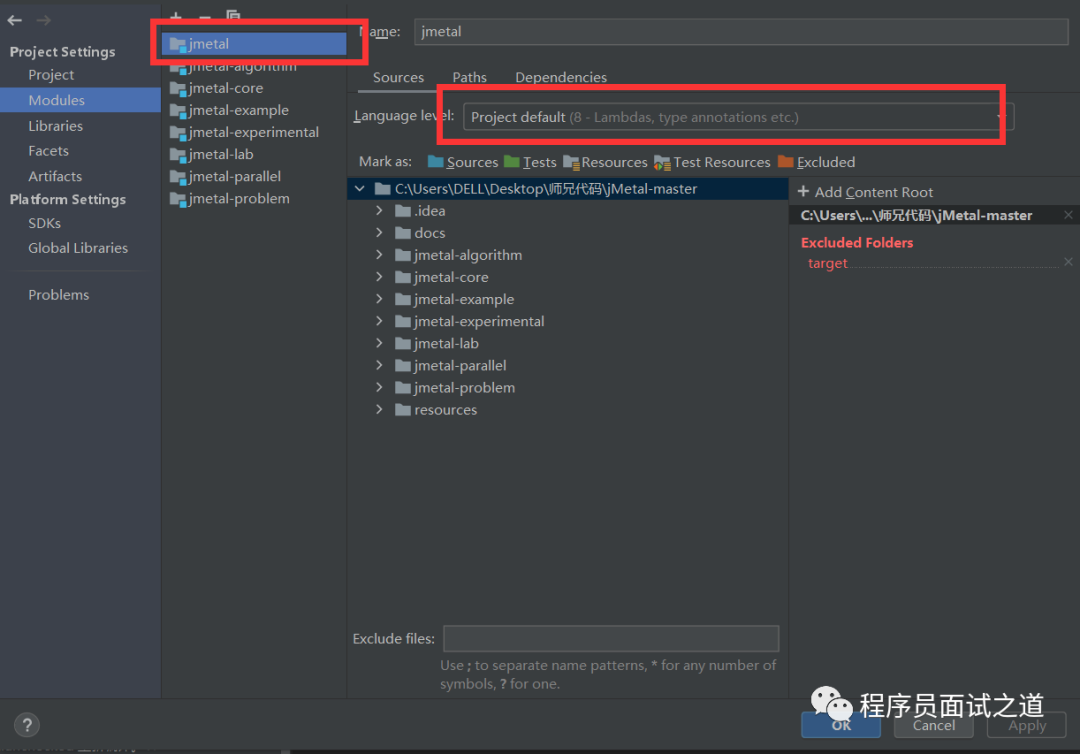1080x754 pixels.
Task: Expand the jmetal-parallel folder in tree
Action: 380,365
